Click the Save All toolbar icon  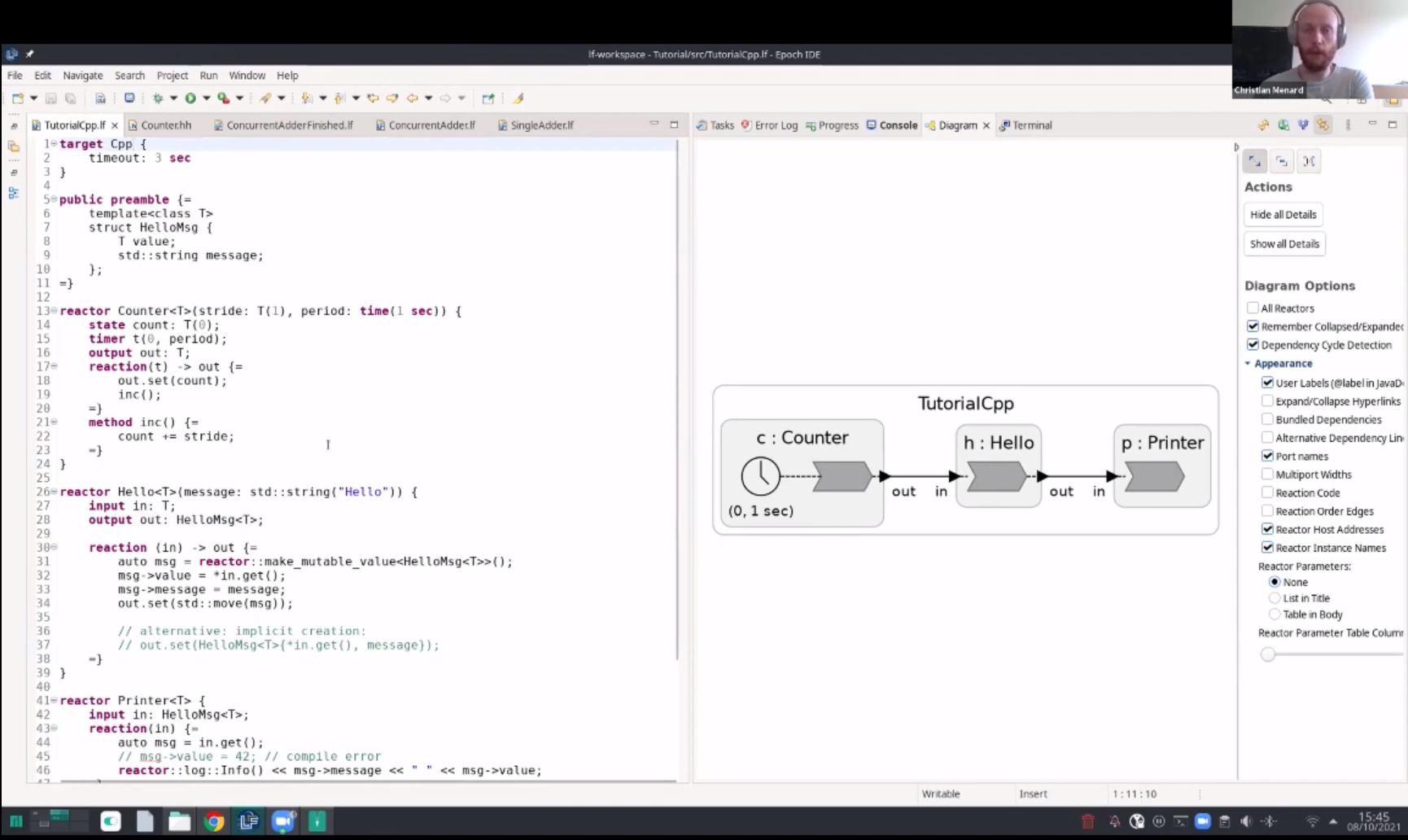click(x=70, y=98)
